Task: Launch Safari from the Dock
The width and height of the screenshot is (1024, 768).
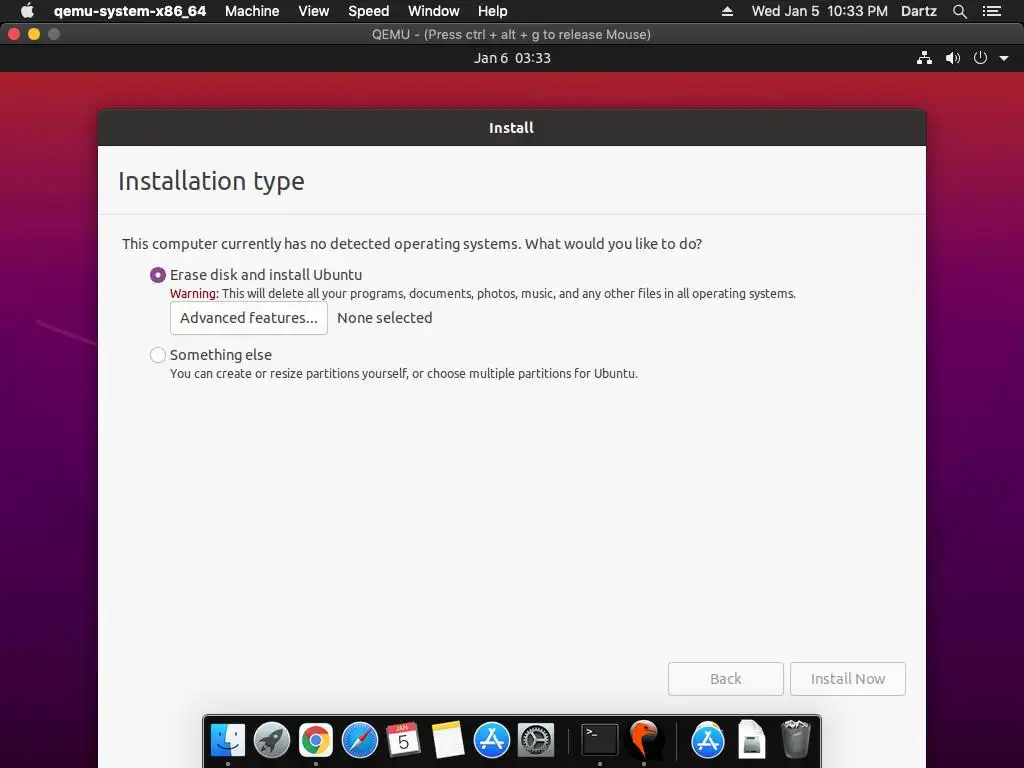Action: tap(360, 741)
